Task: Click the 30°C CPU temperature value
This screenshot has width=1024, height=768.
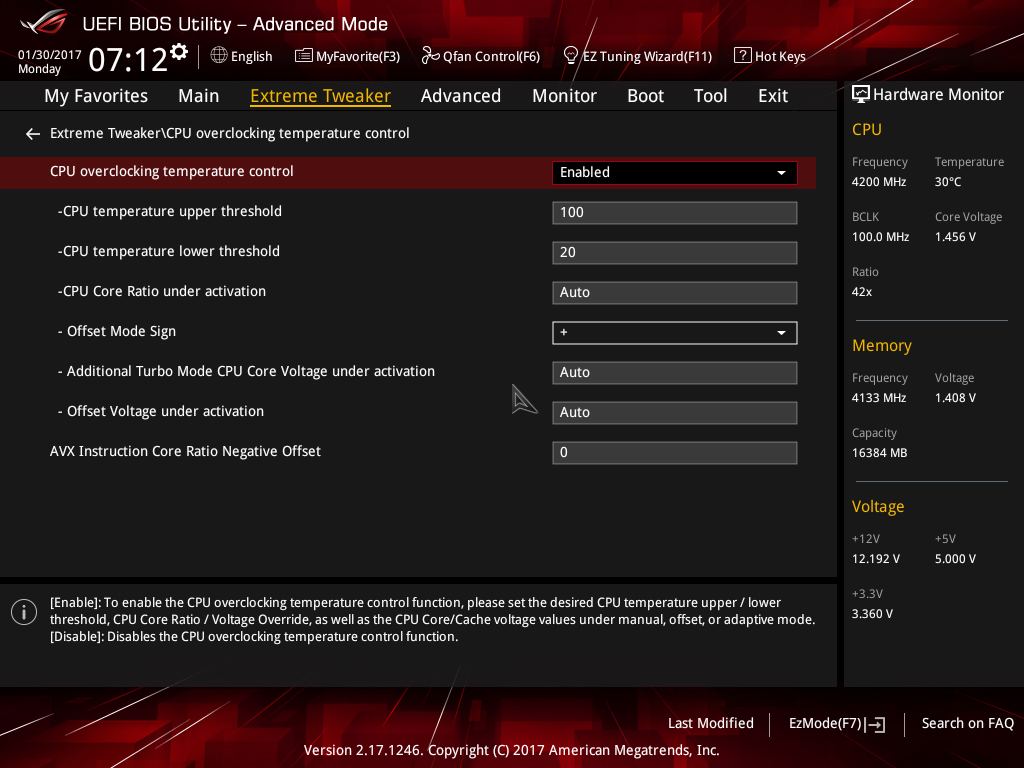Action: 948,182
